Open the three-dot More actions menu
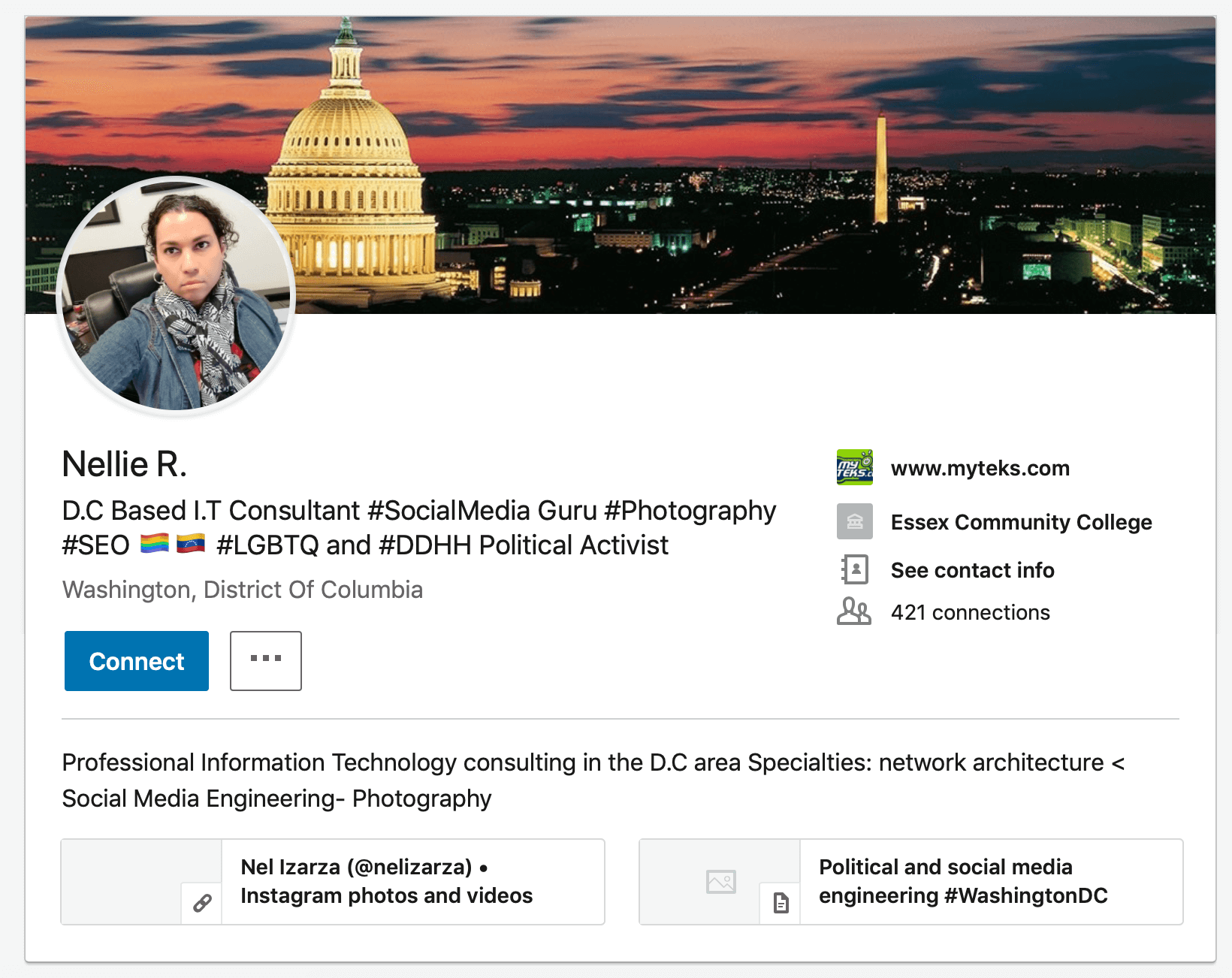Viewport: 1232px width, 978px height. point(266,661)
